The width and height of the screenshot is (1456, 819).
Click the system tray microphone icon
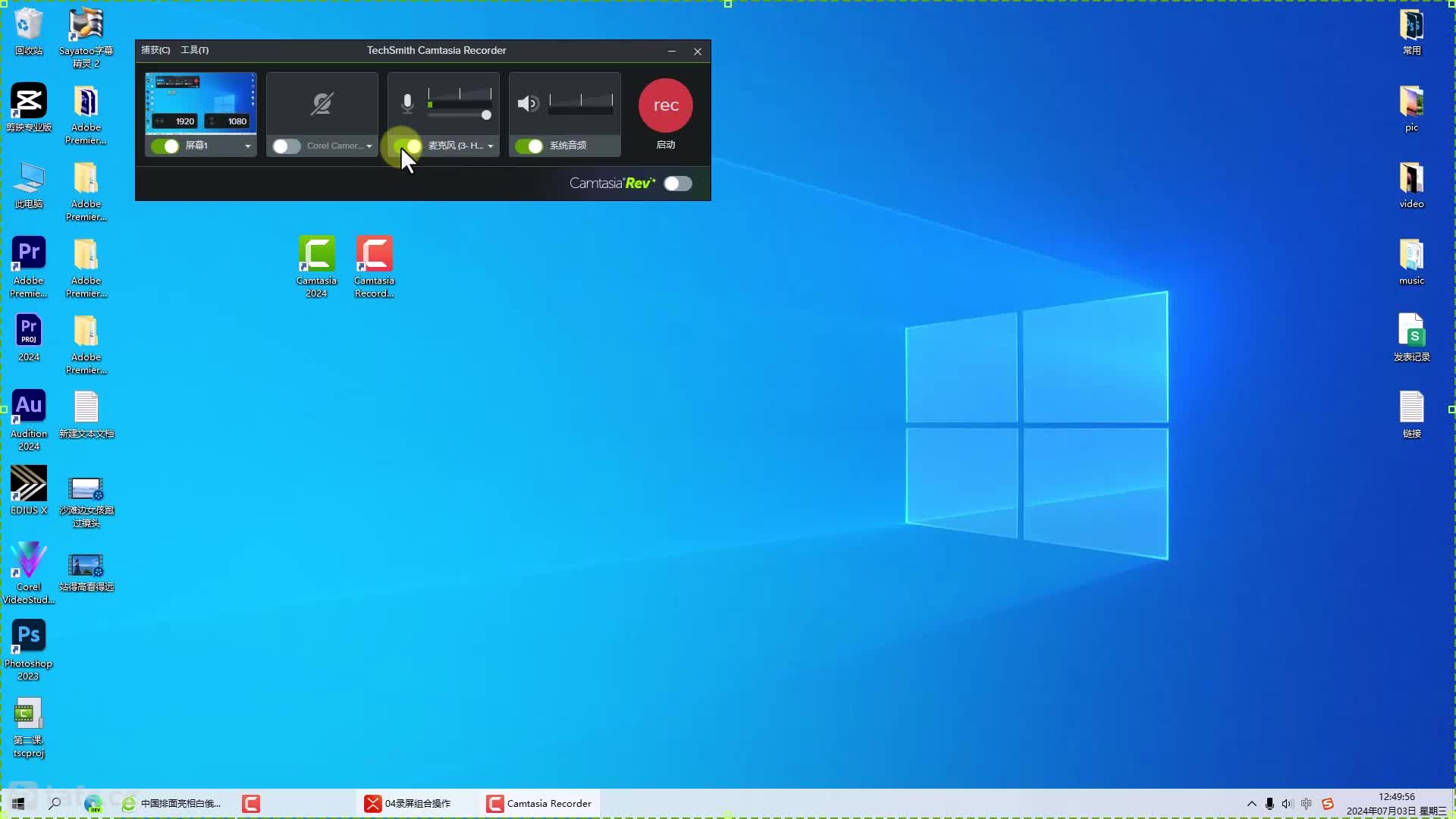1269,803
